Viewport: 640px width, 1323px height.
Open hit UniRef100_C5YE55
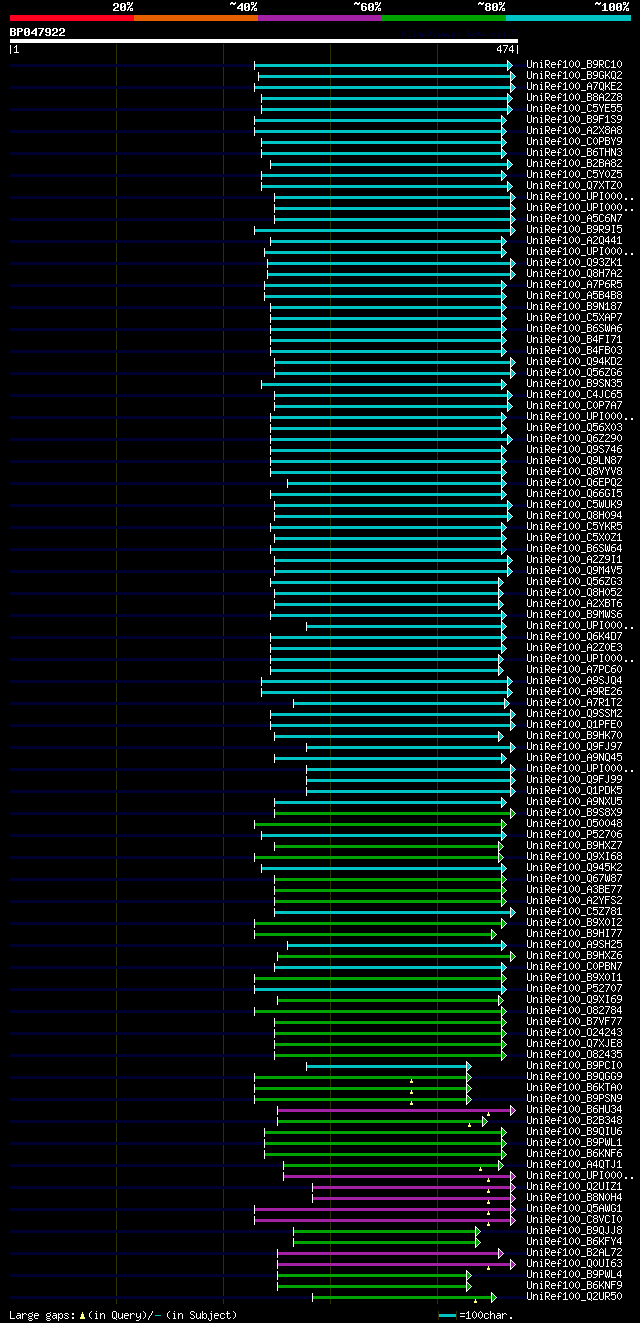click(x=574, y=109)
